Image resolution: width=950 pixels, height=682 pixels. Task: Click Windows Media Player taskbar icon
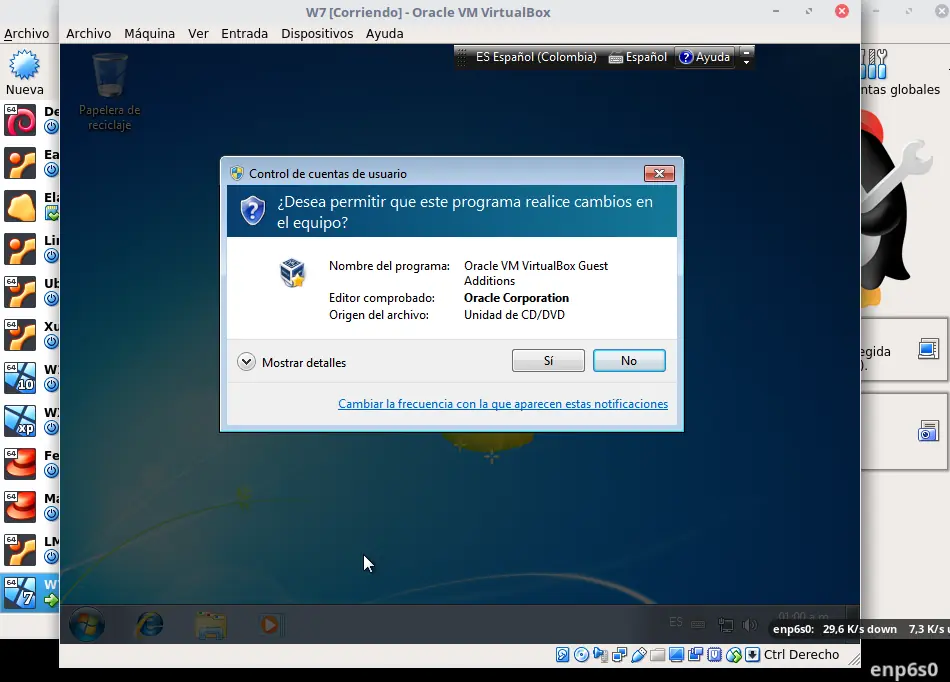pyautogui.click(x=270, y=624)
